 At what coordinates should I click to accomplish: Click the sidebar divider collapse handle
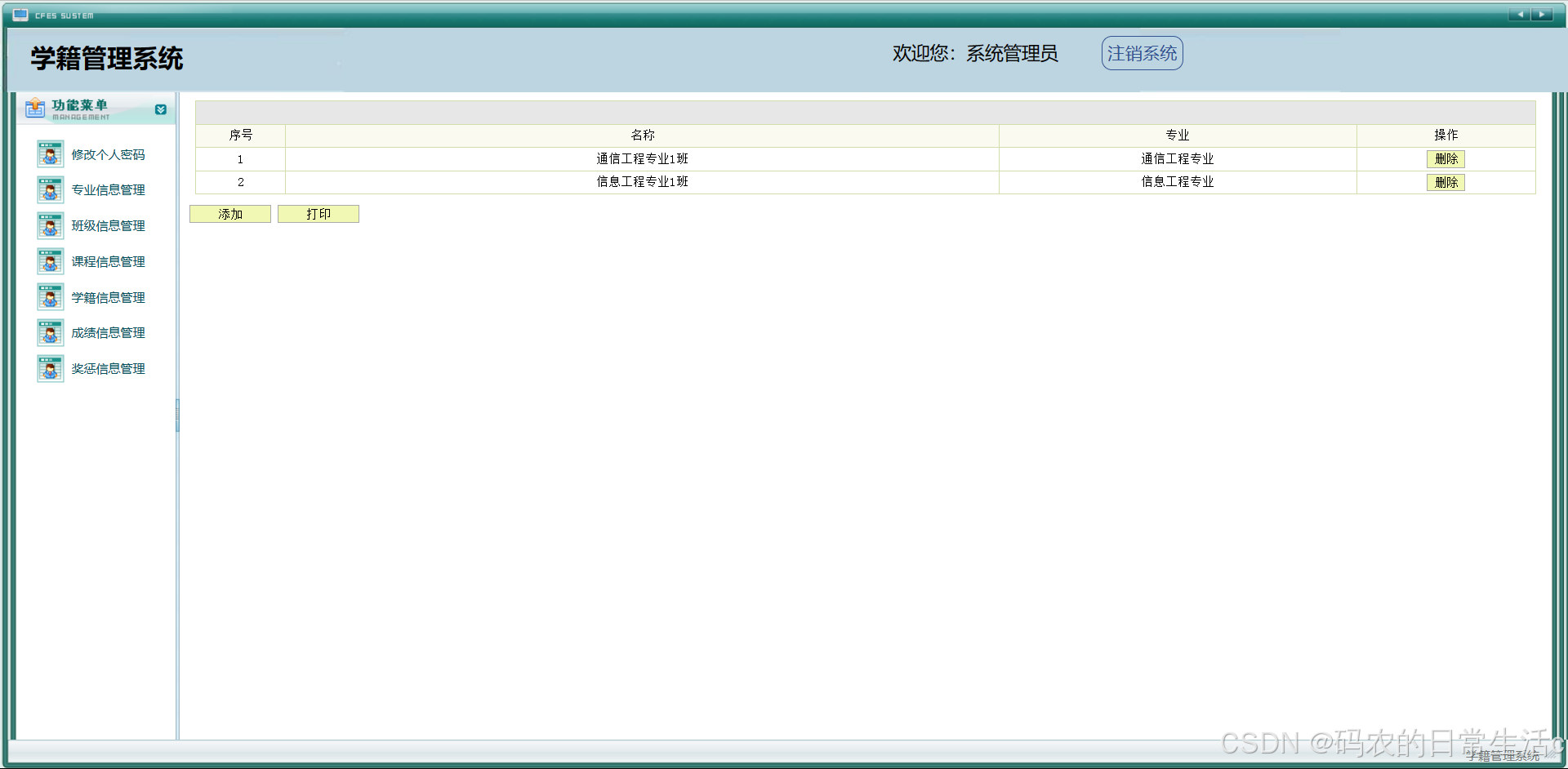coord(177,416)
